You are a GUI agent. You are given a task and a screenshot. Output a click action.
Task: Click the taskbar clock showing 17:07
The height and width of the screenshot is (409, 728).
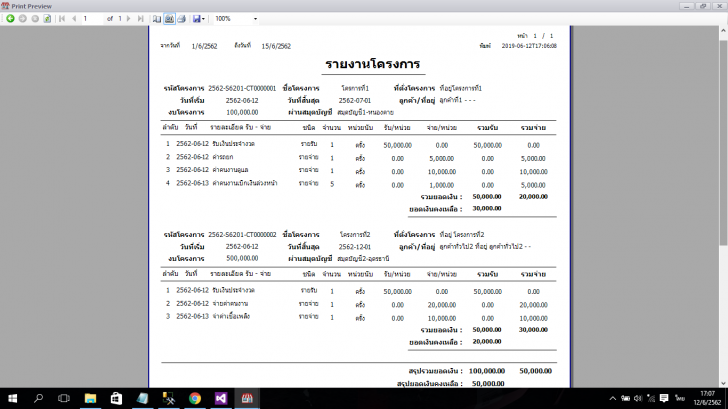click(x=707, y=398)
